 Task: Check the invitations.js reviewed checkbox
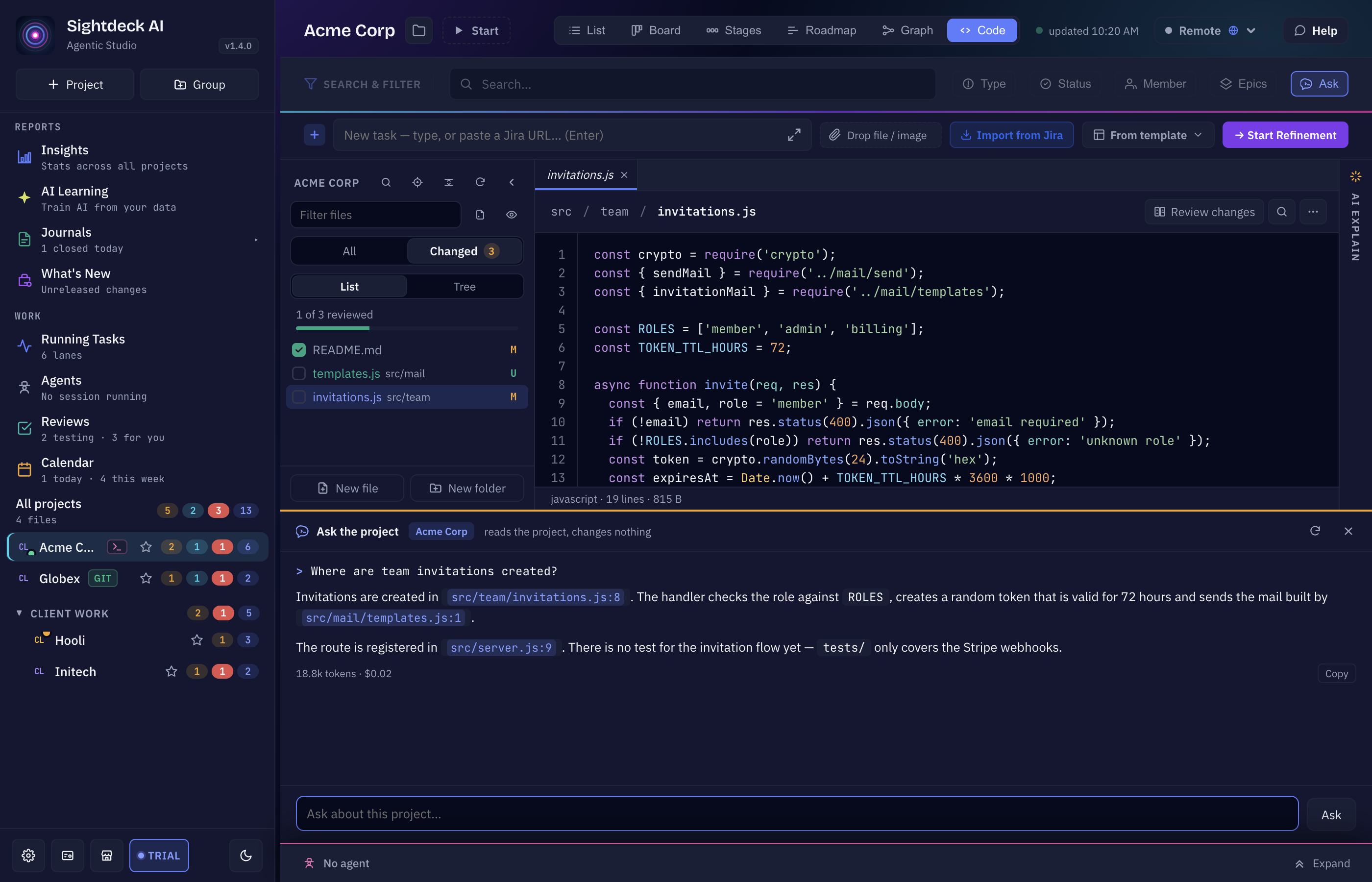click(x=299, y=397)
